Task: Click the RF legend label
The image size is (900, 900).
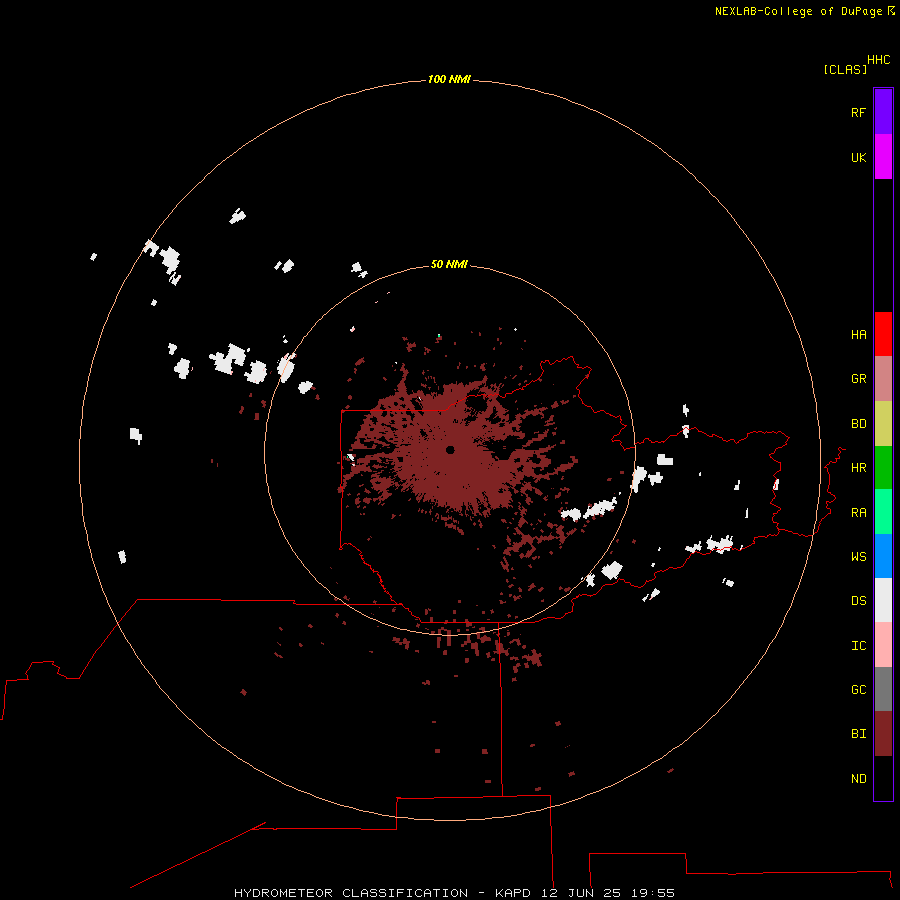Action: click(858, 112)
